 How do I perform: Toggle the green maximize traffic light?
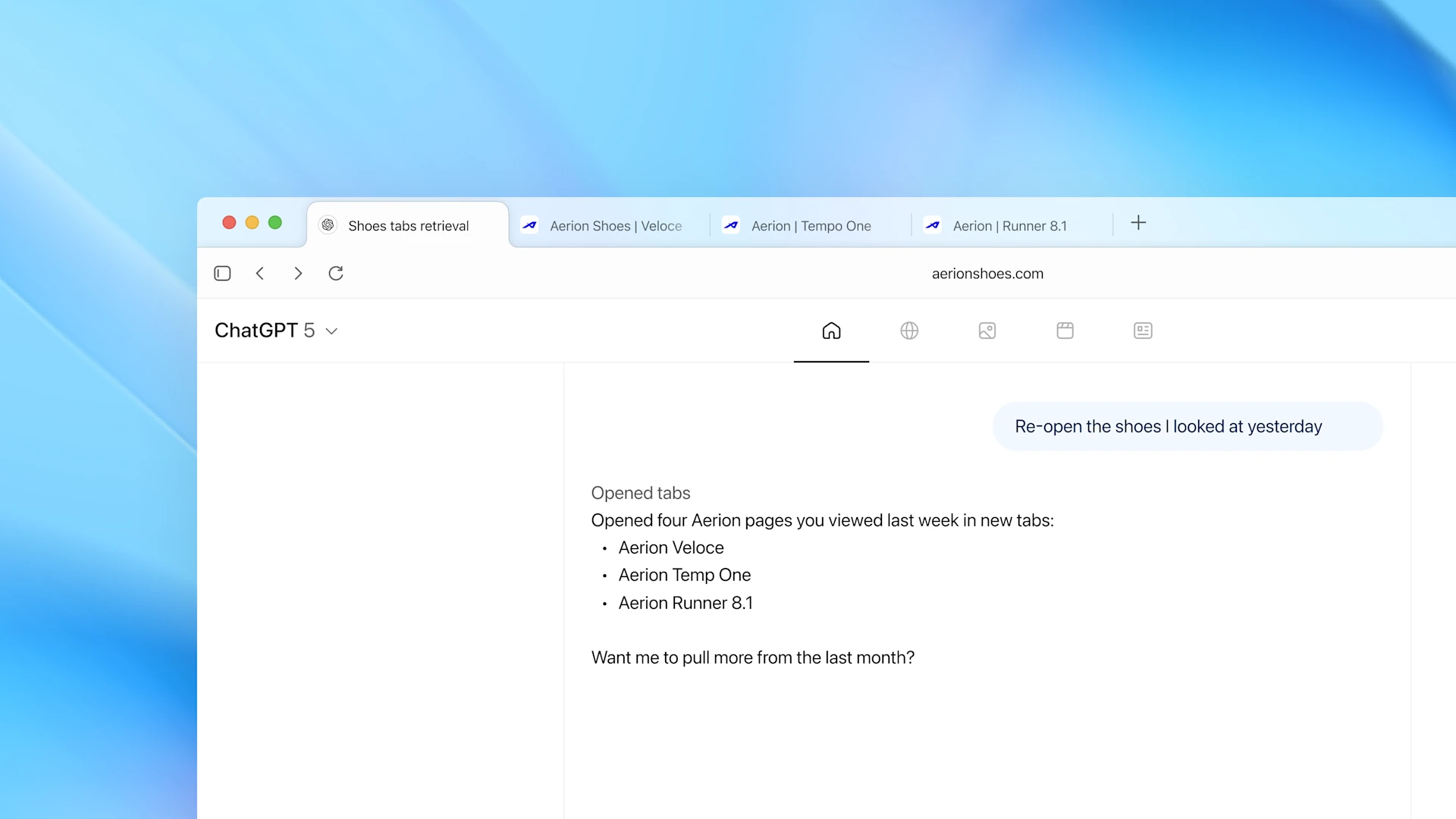(x=275, y=222)
